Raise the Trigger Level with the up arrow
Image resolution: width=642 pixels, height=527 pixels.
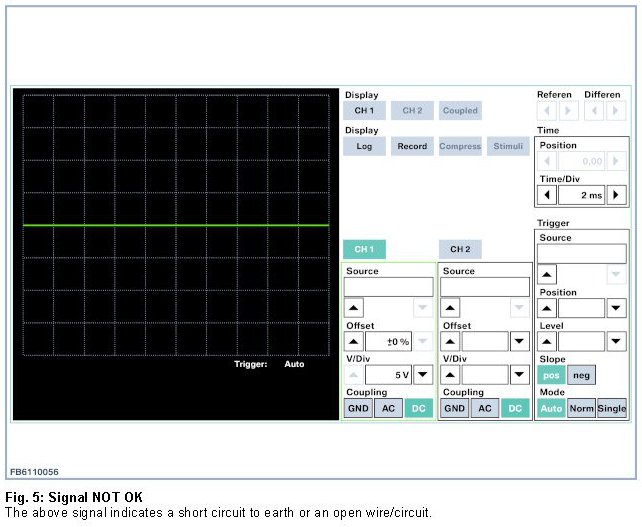[x=548, y=342]
